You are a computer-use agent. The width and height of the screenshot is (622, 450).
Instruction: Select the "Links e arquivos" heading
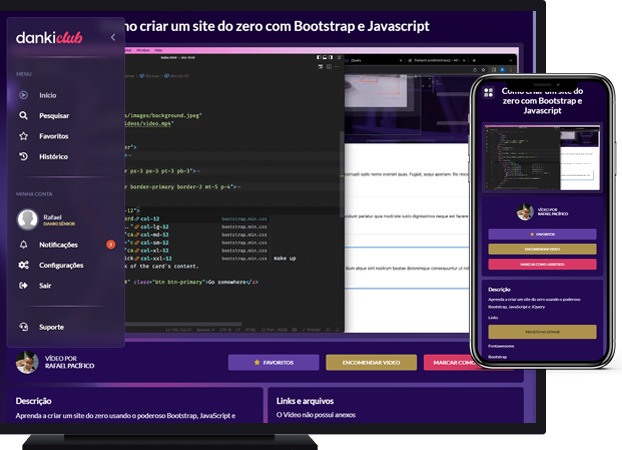click(305, 401)
